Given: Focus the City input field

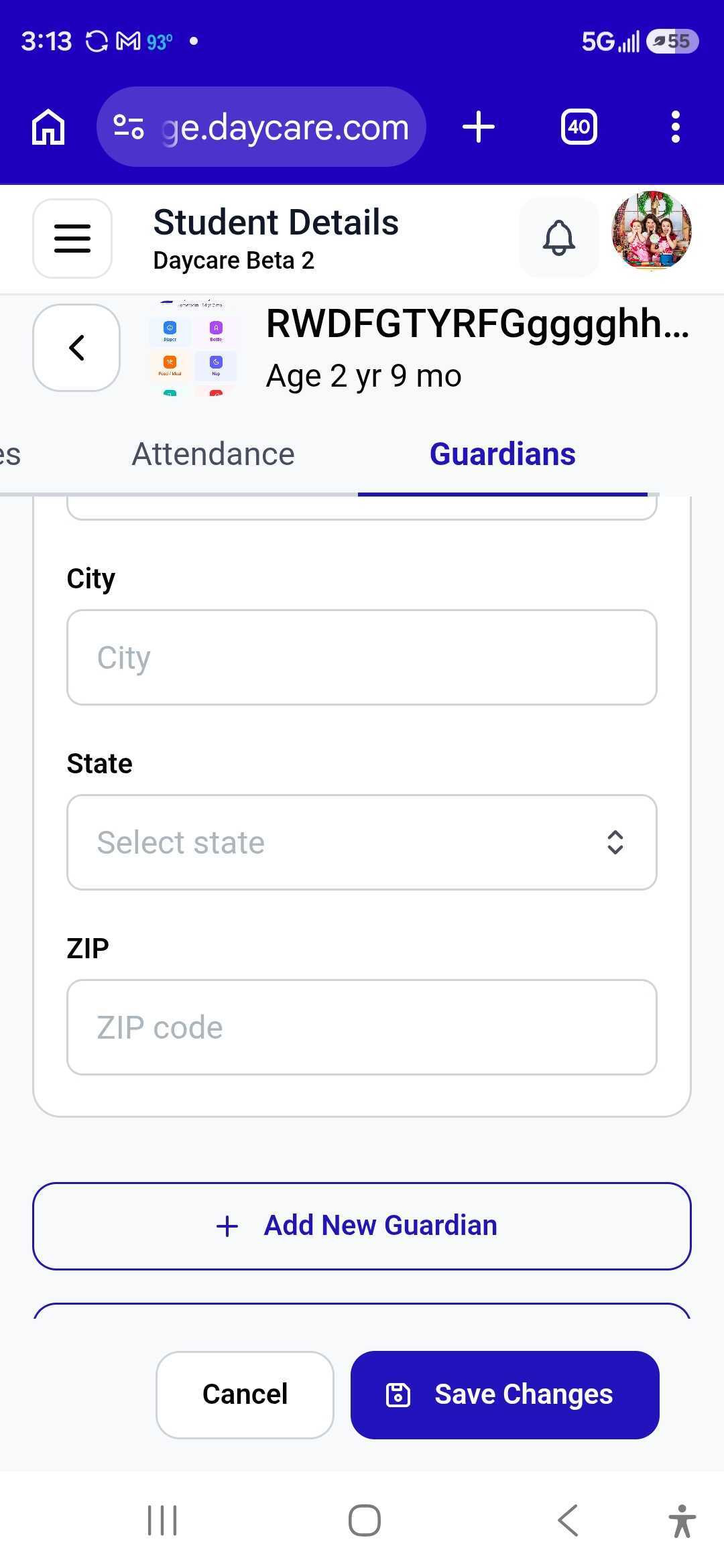Looking at the screenshot, I should point(362,657).
